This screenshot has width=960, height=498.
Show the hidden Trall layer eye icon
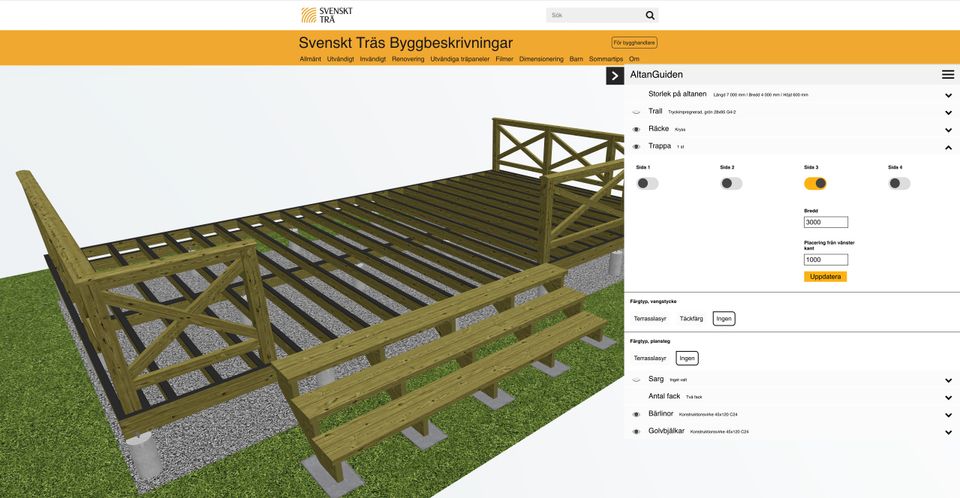pos(636,112)
